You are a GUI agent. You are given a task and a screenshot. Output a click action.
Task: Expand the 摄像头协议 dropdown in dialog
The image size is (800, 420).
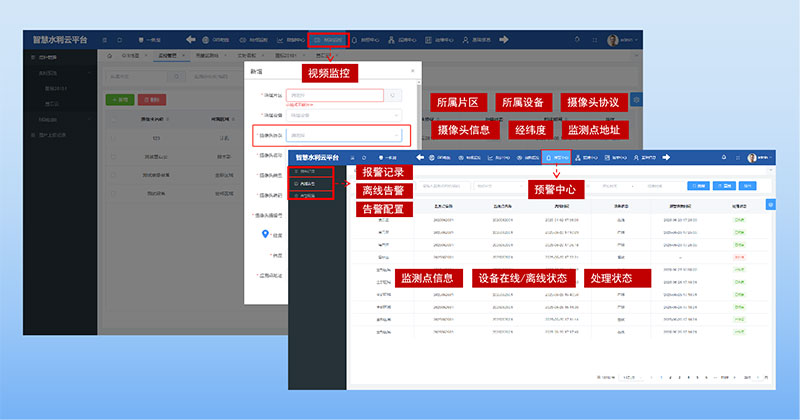tap(343, 135)
